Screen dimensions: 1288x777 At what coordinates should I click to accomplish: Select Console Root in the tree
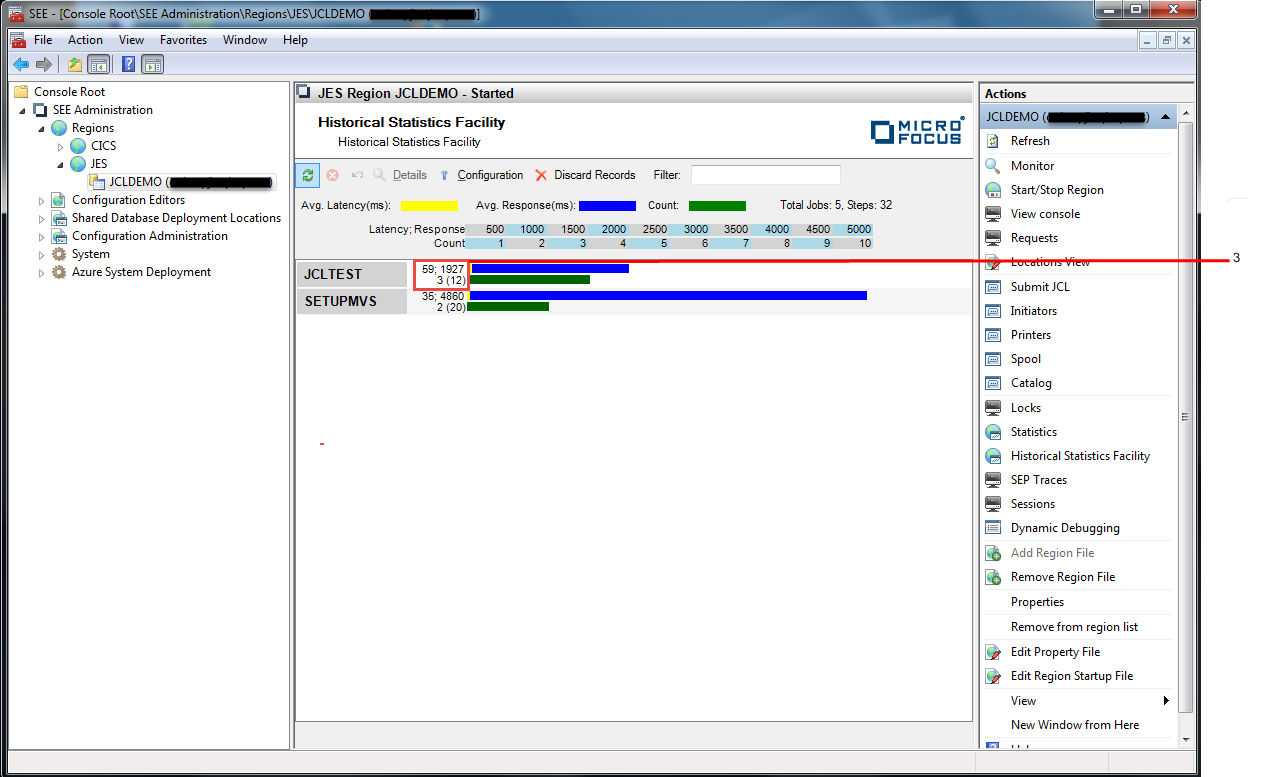69,92
